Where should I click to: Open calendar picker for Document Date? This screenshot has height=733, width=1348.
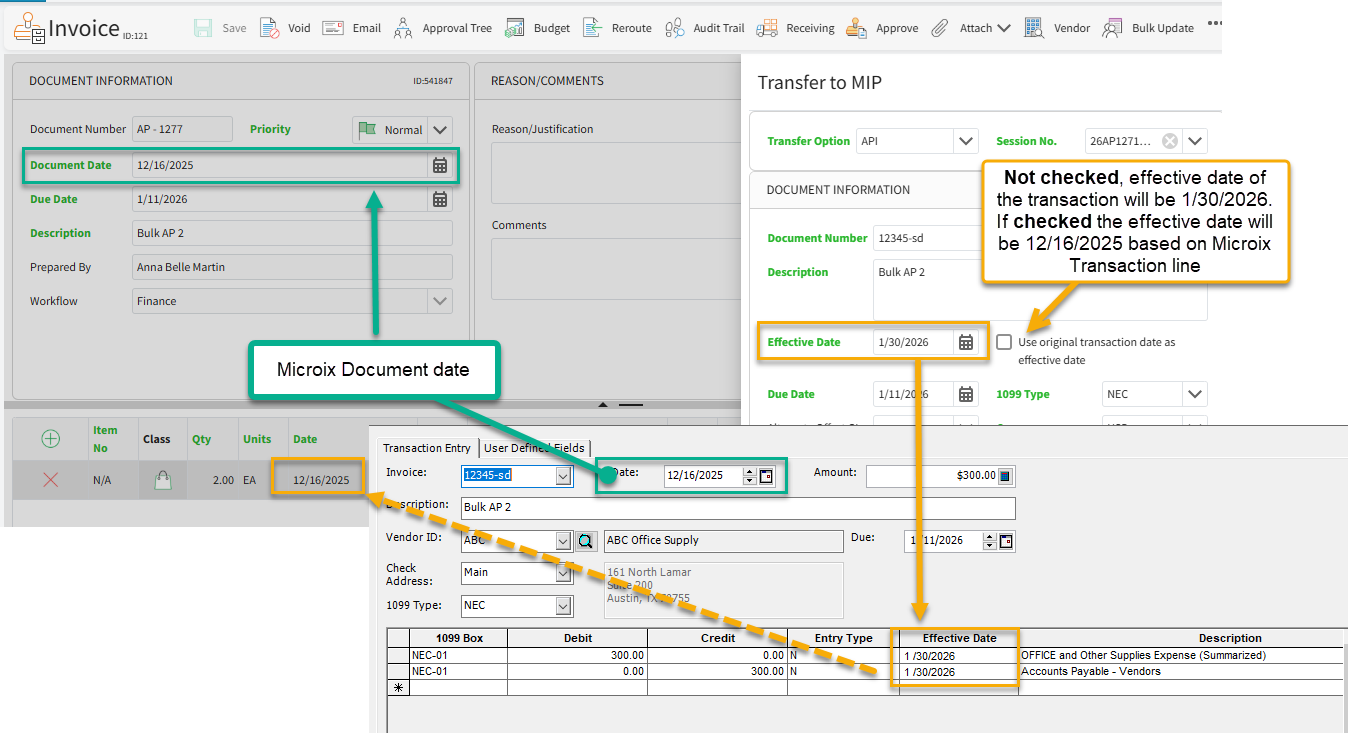click(x=440, y=166)
